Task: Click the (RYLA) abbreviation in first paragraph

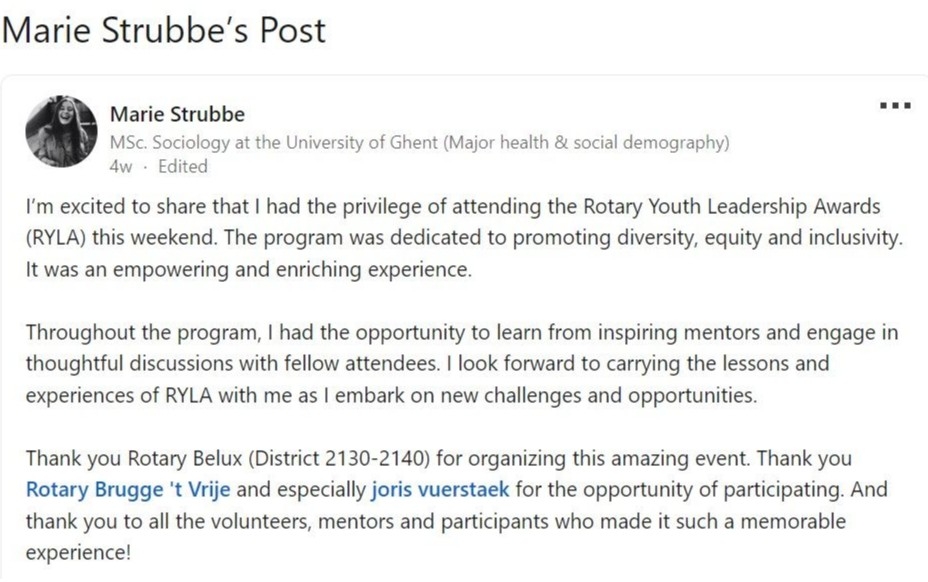Action: click(x=56, y=237)
